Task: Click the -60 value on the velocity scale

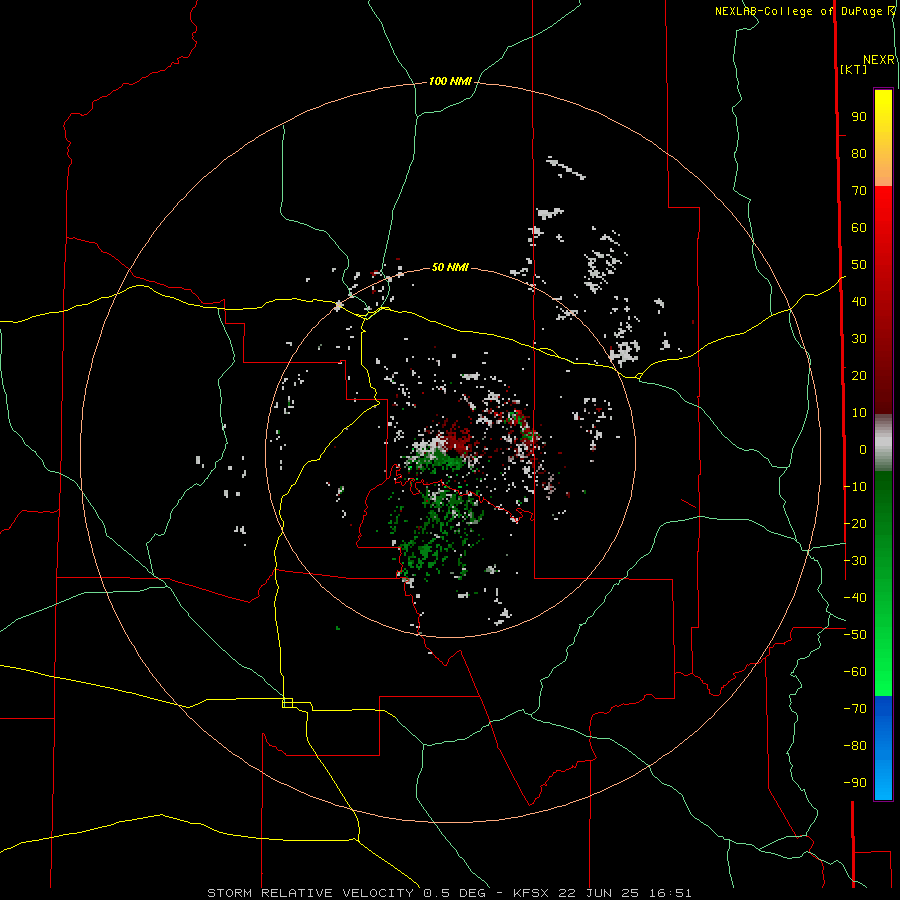Action: [x=855, y=672]
